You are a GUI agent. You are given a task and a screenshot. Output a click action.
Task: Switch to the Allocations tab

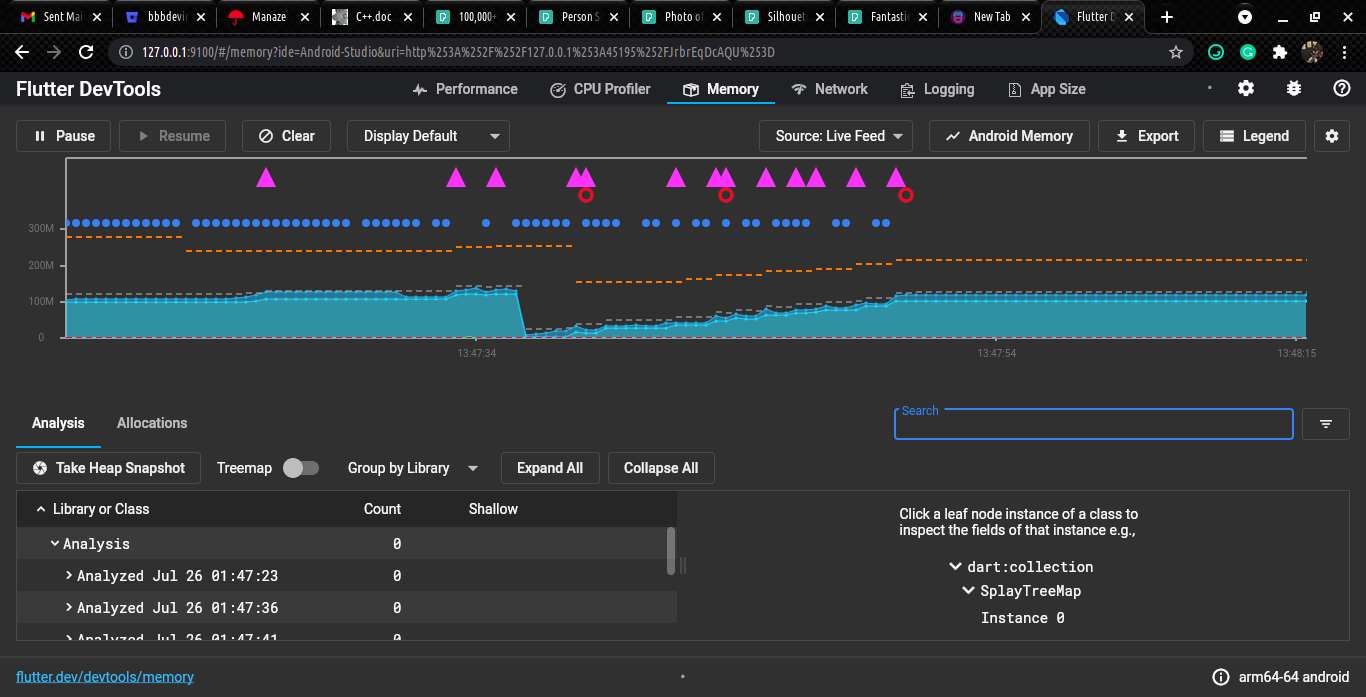tap(151, 423)
